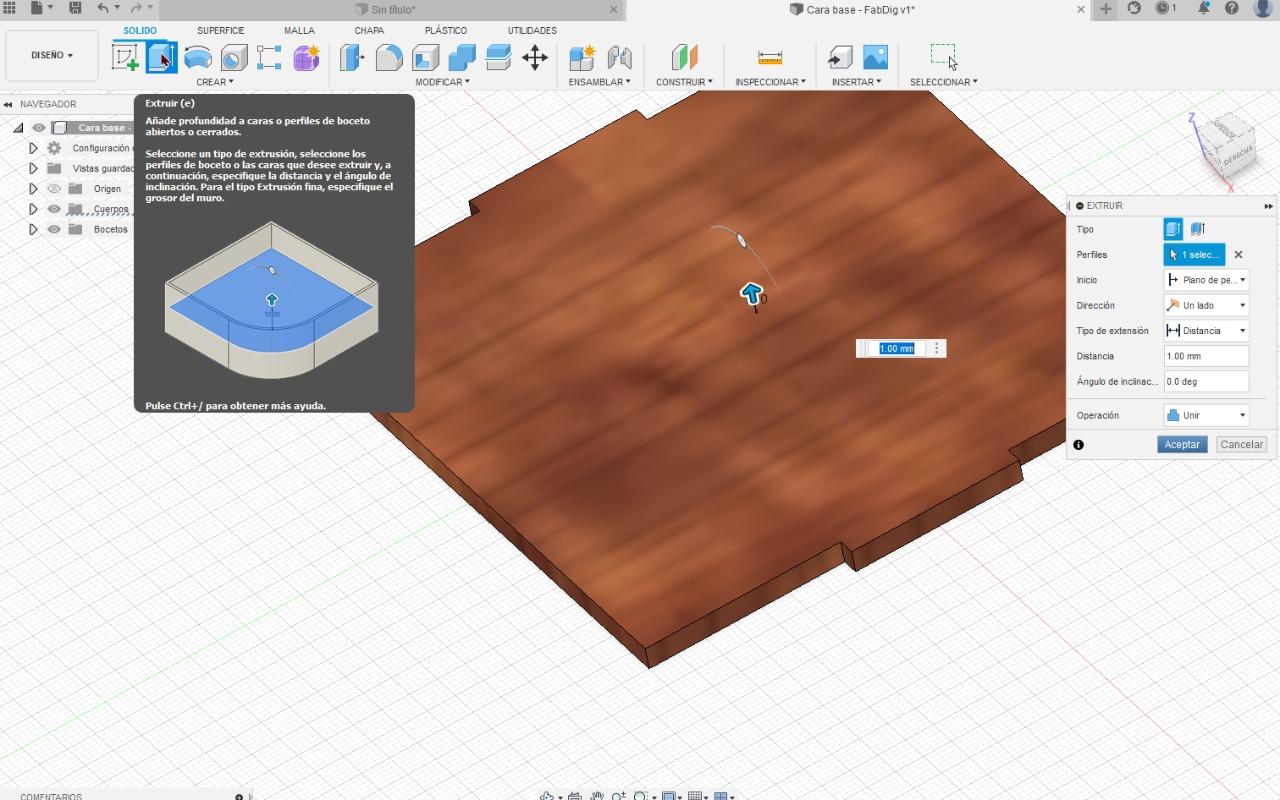Expand the Bocetos tree node
This screenshot has width=1280, height=800.
tap(33, 229)
